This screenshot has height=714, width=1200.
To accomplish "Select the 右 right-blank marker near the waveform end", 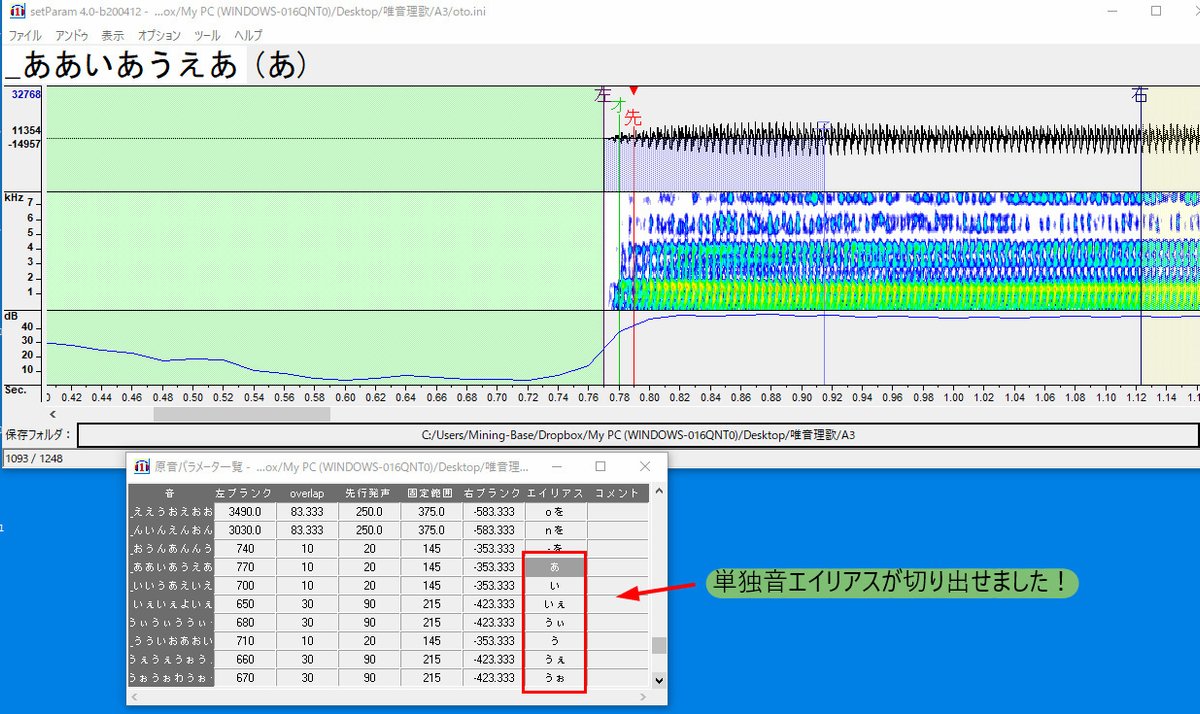I will point(1140,96).
